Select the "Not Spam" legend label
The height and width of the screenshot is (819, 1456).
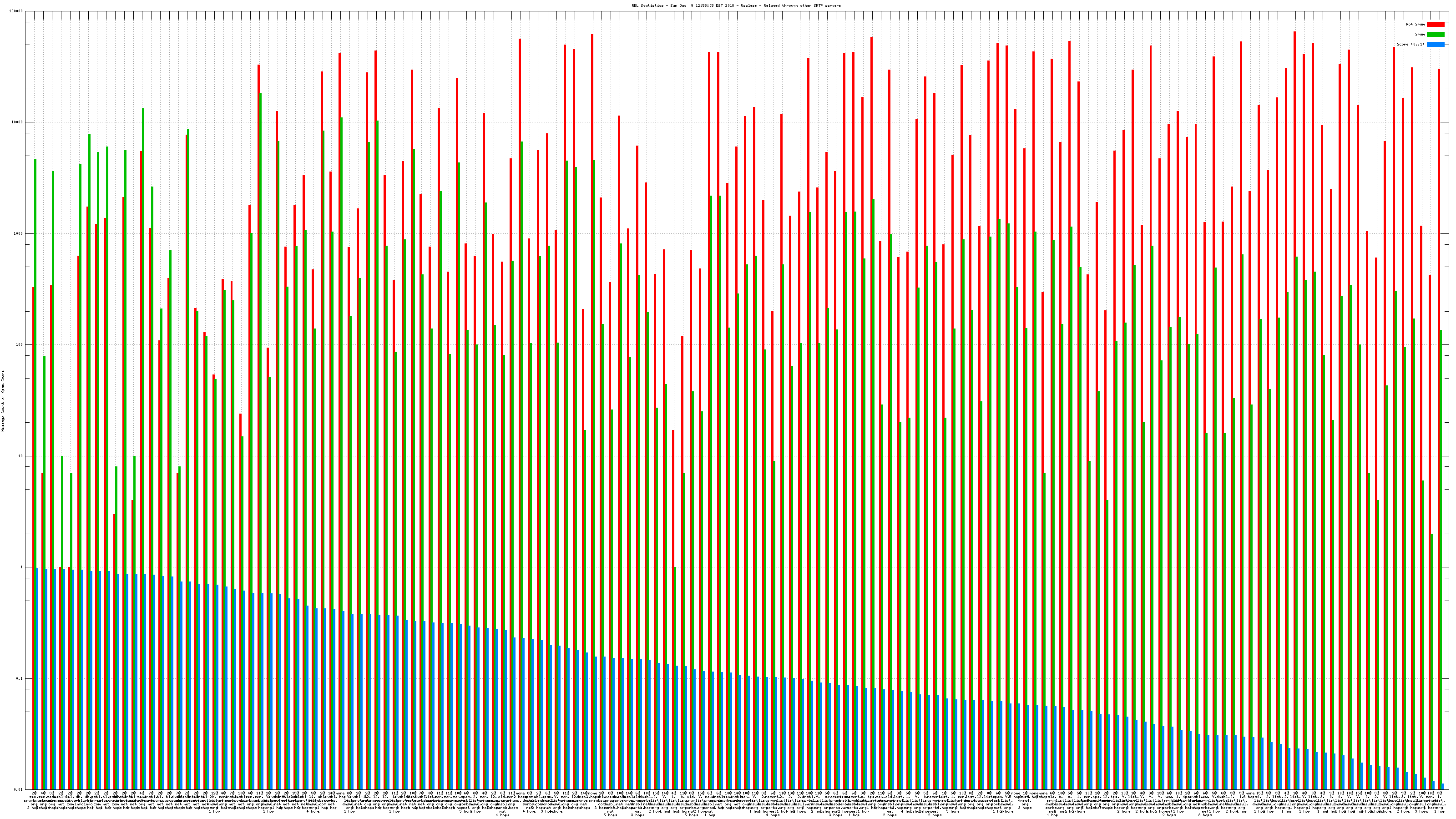tap(1416, 24)
